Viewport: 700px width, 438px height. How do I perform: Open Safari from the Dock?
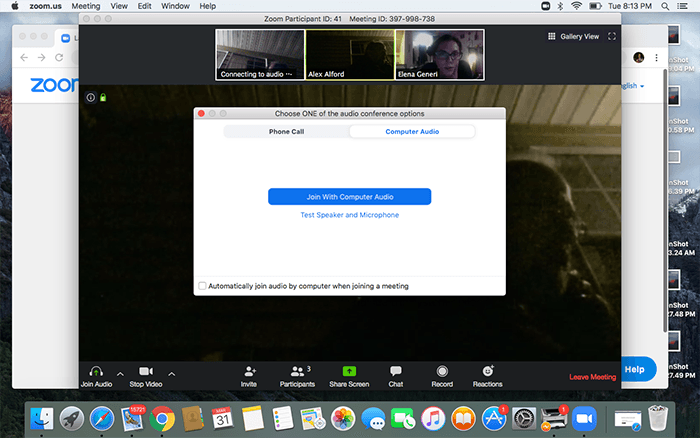pyautogui.click(x=102, y=419)
